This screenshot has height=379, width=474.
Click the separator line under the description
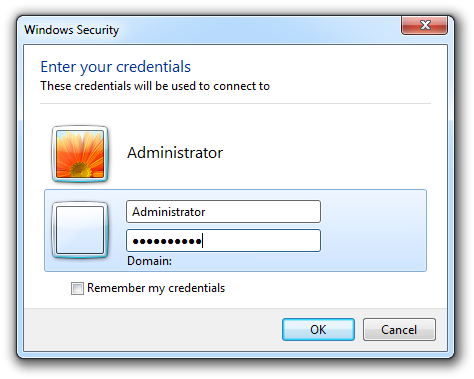click(x=235, y=103)
